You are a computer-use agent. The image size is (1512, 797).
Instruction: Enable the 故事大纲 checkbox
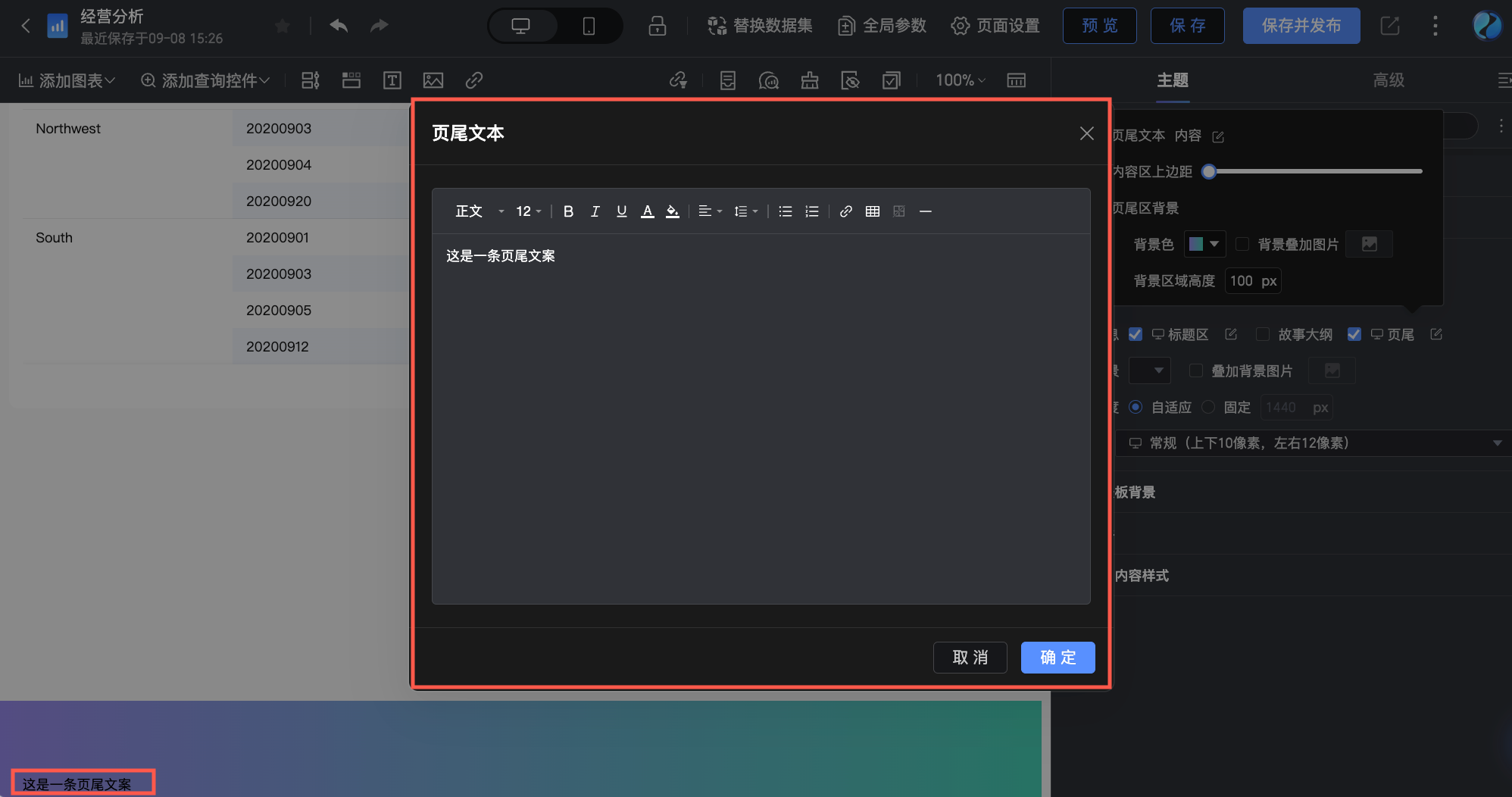(1262, 334)
